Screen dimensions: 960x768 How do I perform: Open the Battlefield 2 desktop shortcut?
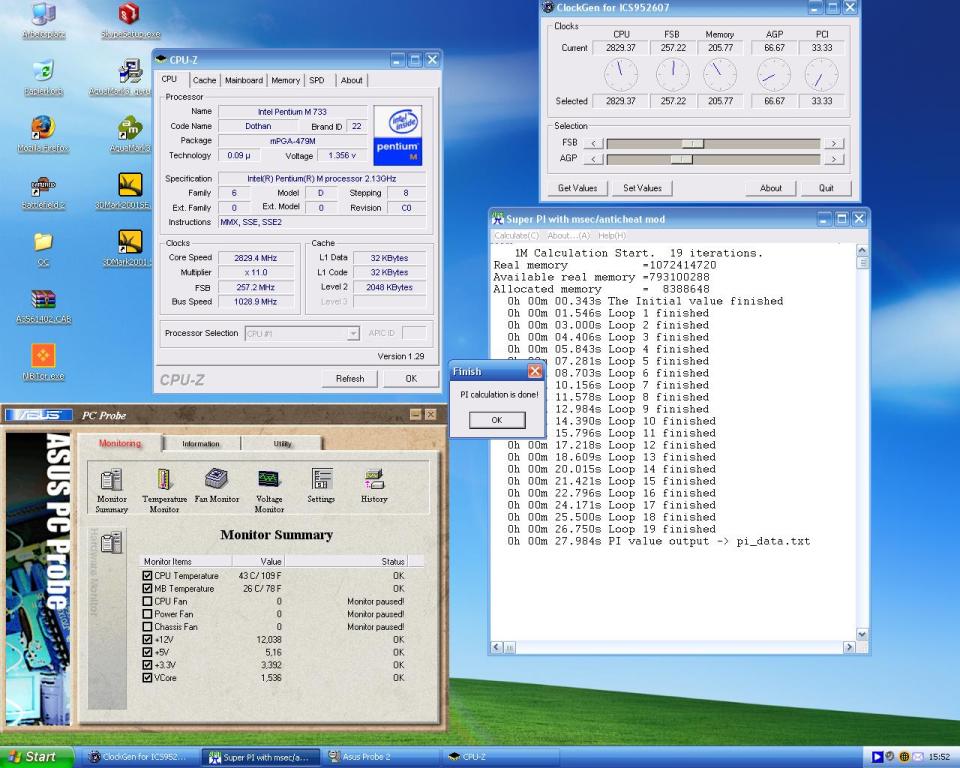(43, 186)
